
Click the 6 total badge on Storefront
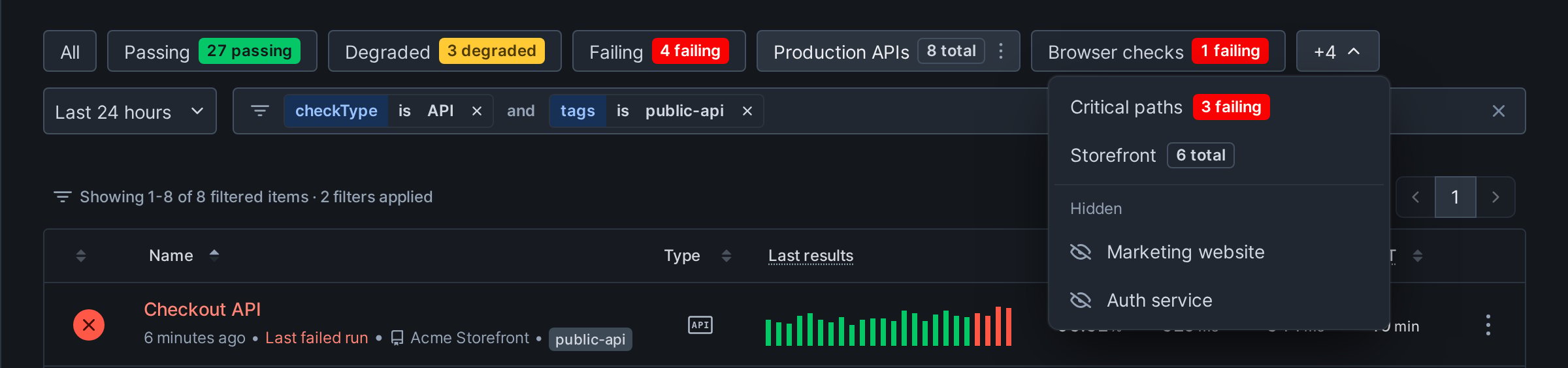[x=1201, y=155]
